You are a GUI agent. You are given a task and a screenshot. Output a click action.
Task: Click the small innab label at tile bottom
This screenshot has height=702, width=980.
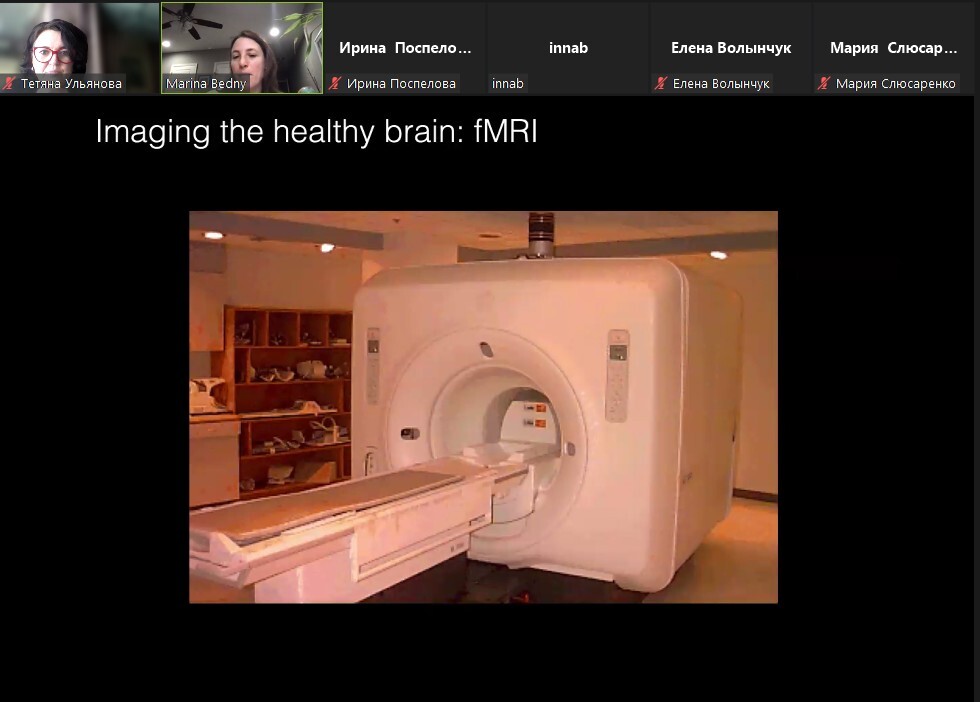pyautogui.click(x=508, y=84)
